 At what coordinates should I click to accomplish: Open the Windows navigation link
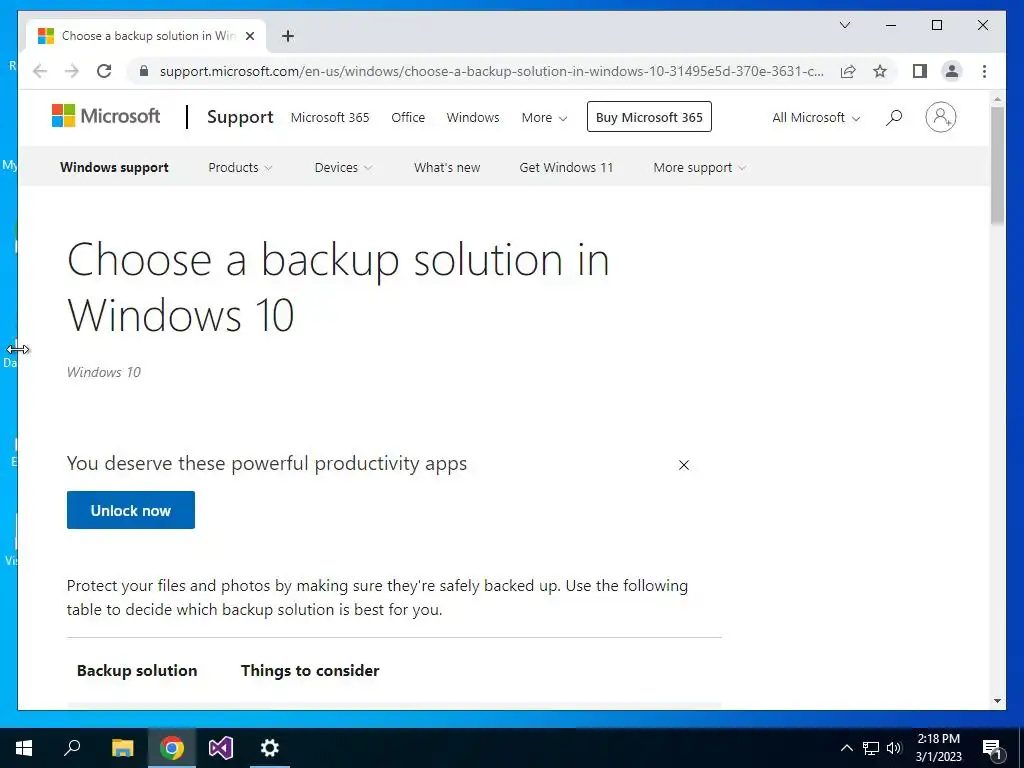click(473, 118)
